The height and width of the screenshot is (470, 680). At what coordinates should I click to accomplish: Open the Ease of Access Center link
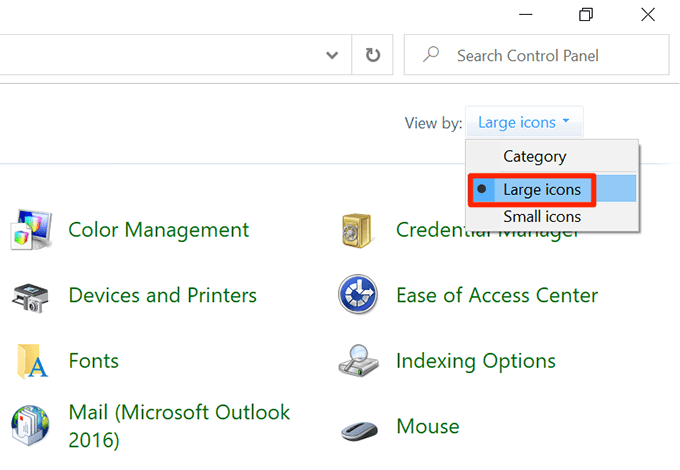coord(496,295)
